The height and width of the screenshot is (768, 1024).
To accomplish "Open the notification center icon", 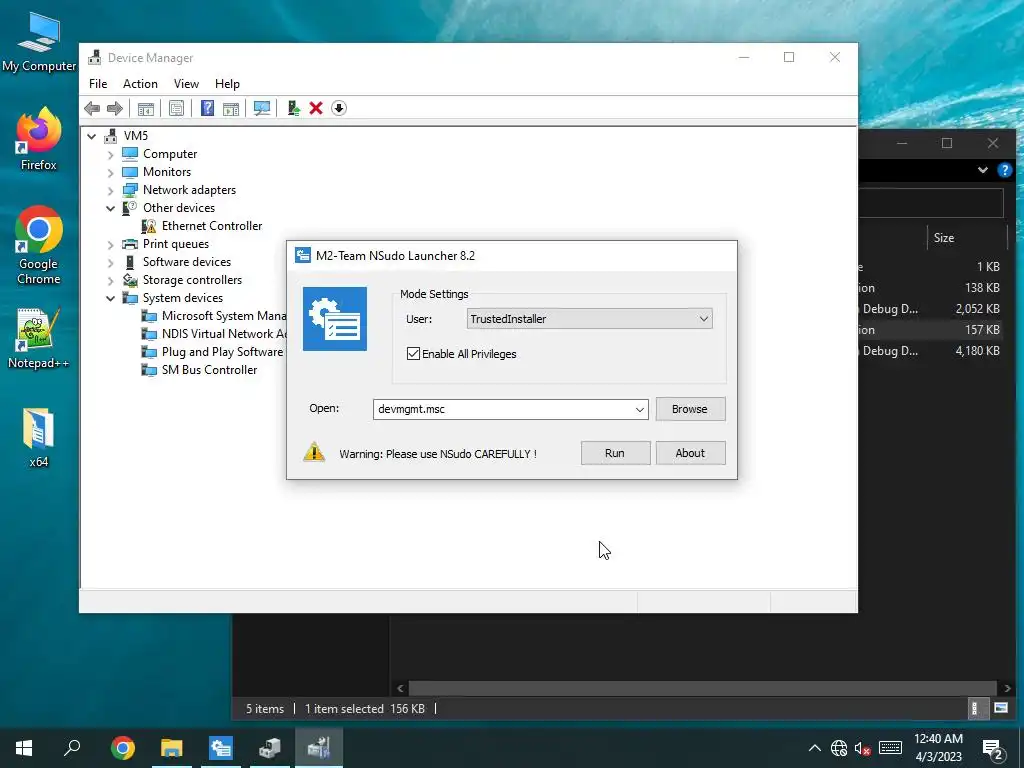I will coord(993,749).
